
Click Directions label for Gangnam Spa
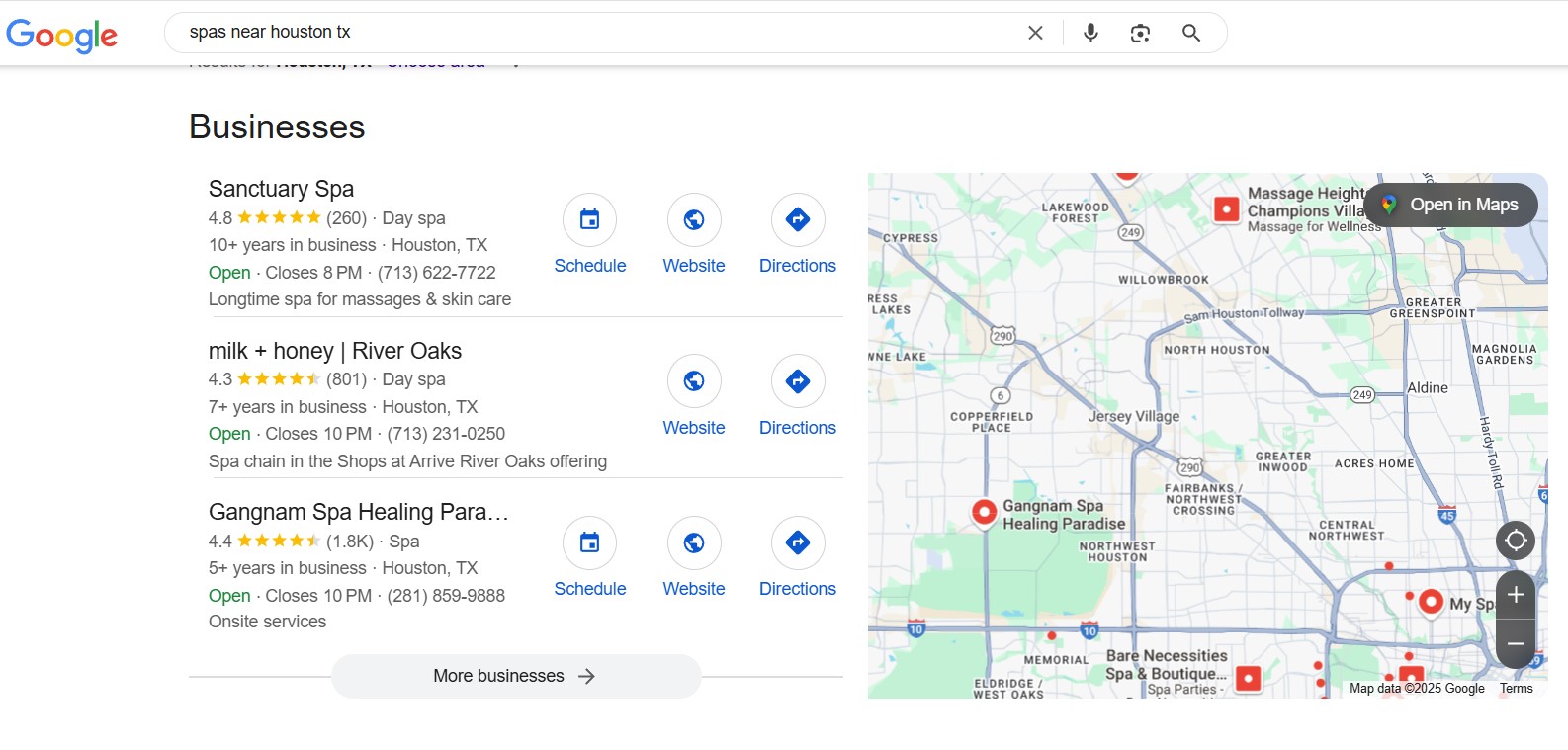click(x=798, y=589)
